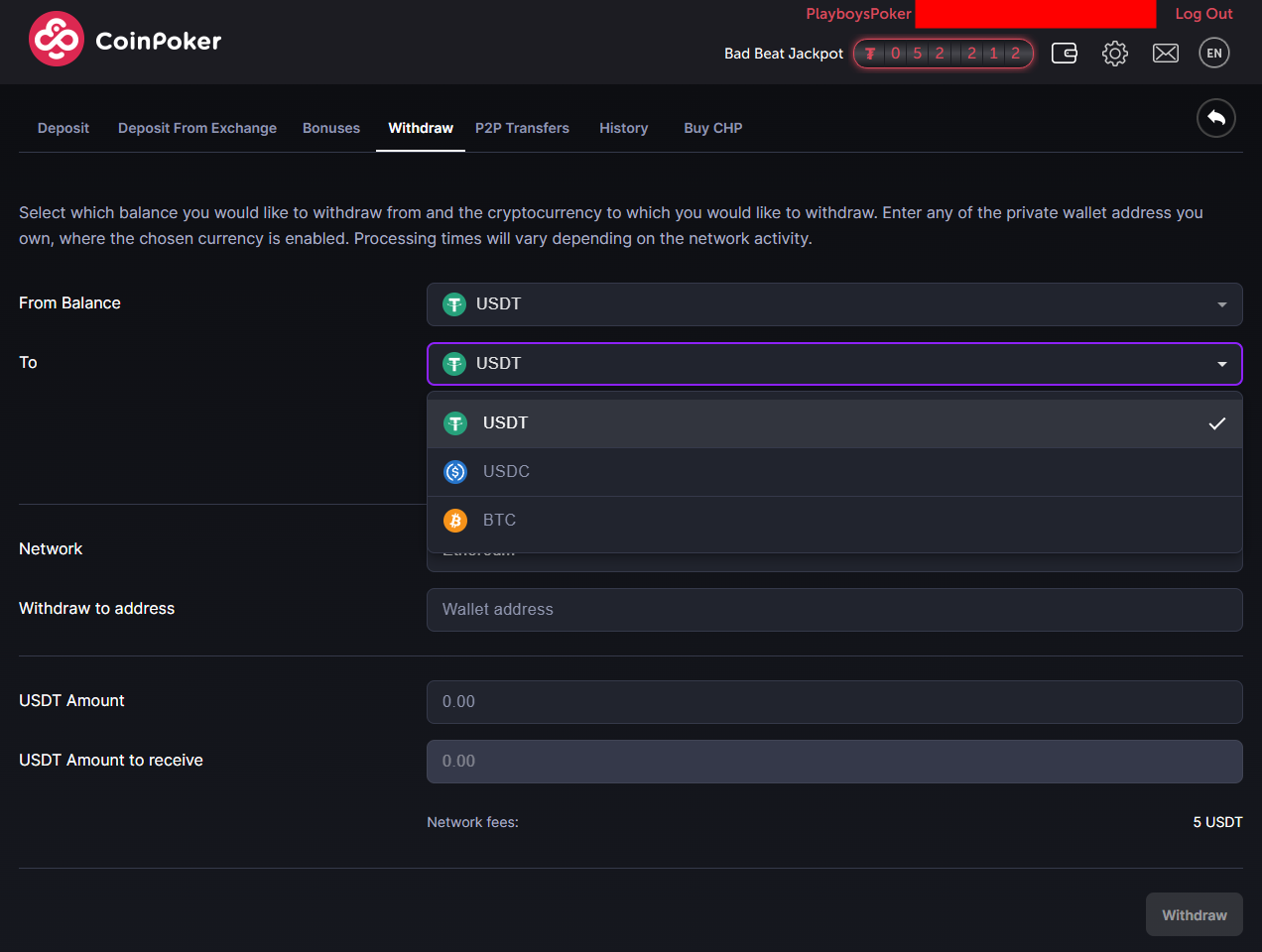Choose BTC from the To list
Image resolution: width=1262 pixels, height=952 pixels.
834,521
